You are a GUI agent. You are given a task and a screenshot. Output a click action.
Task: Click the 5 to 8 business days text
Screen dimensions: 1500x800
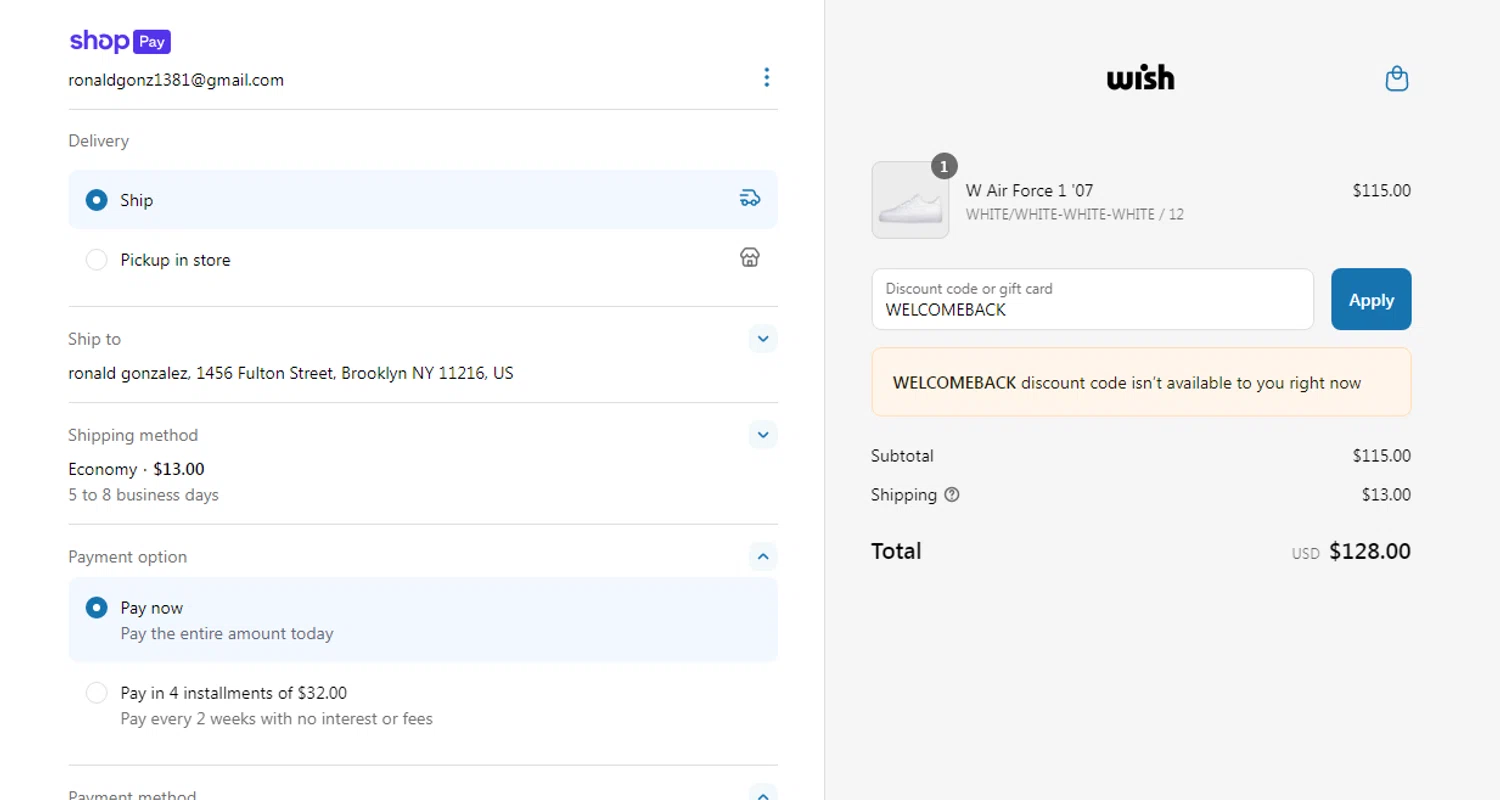tap(143, 495)
